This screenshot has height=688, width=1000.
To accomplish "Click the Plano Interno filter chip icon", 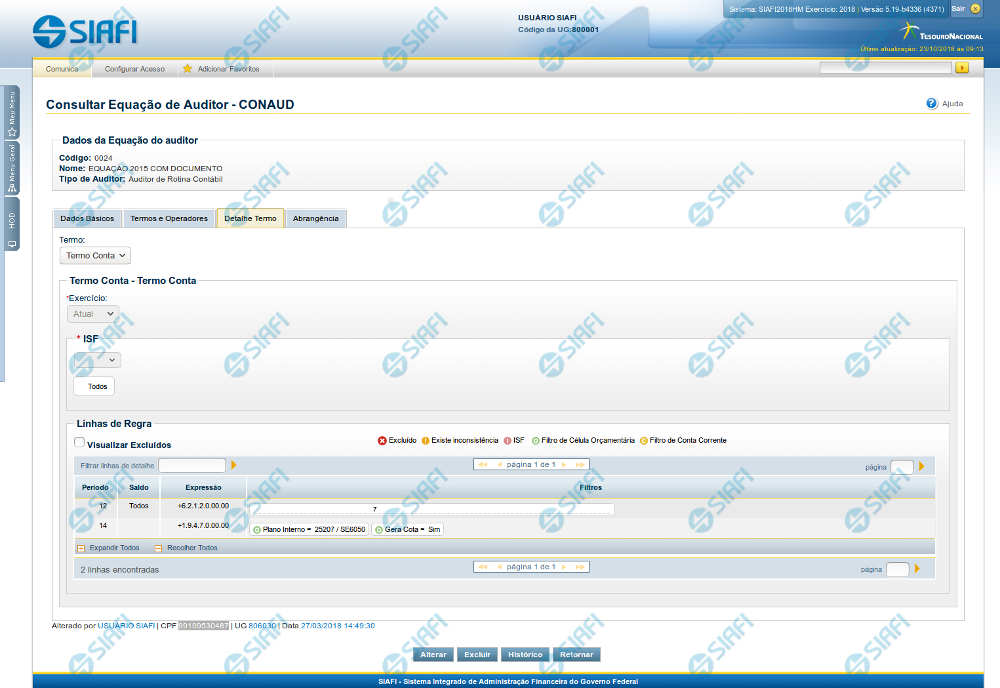I will (x=257, y=530).
